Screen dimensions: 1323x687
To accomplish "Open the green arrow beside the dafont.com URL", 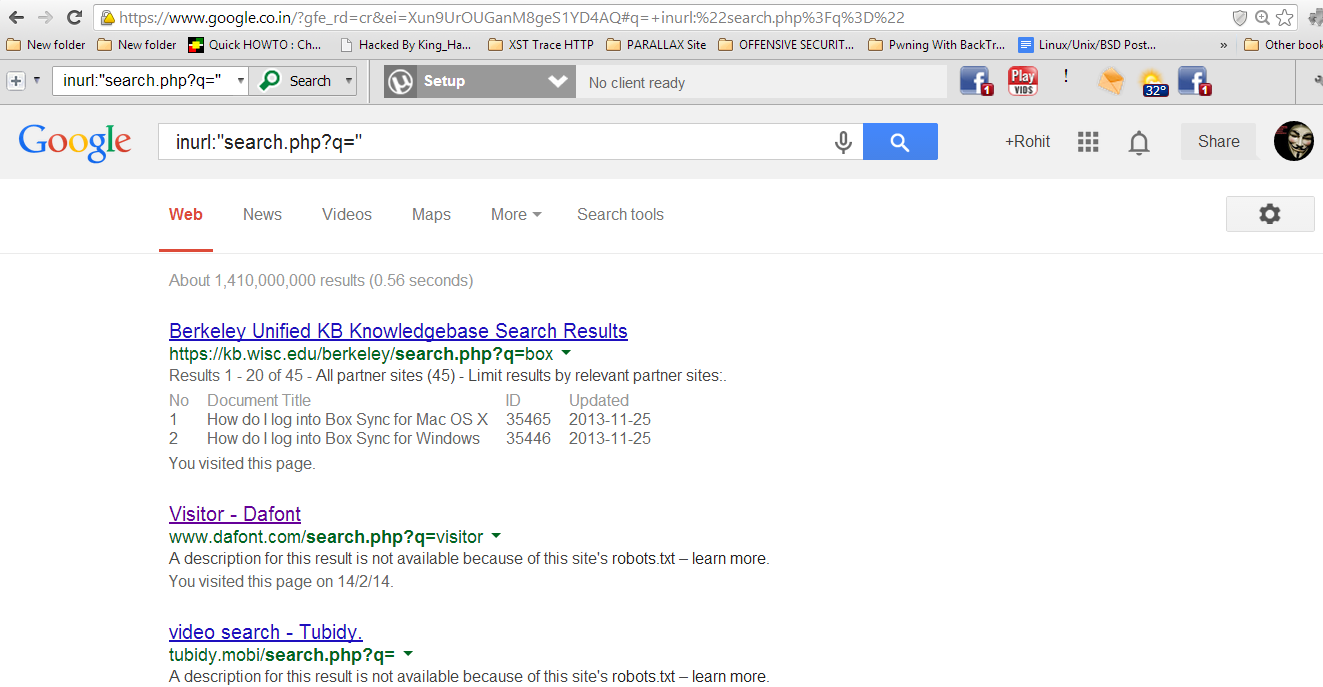I will 496,536.
